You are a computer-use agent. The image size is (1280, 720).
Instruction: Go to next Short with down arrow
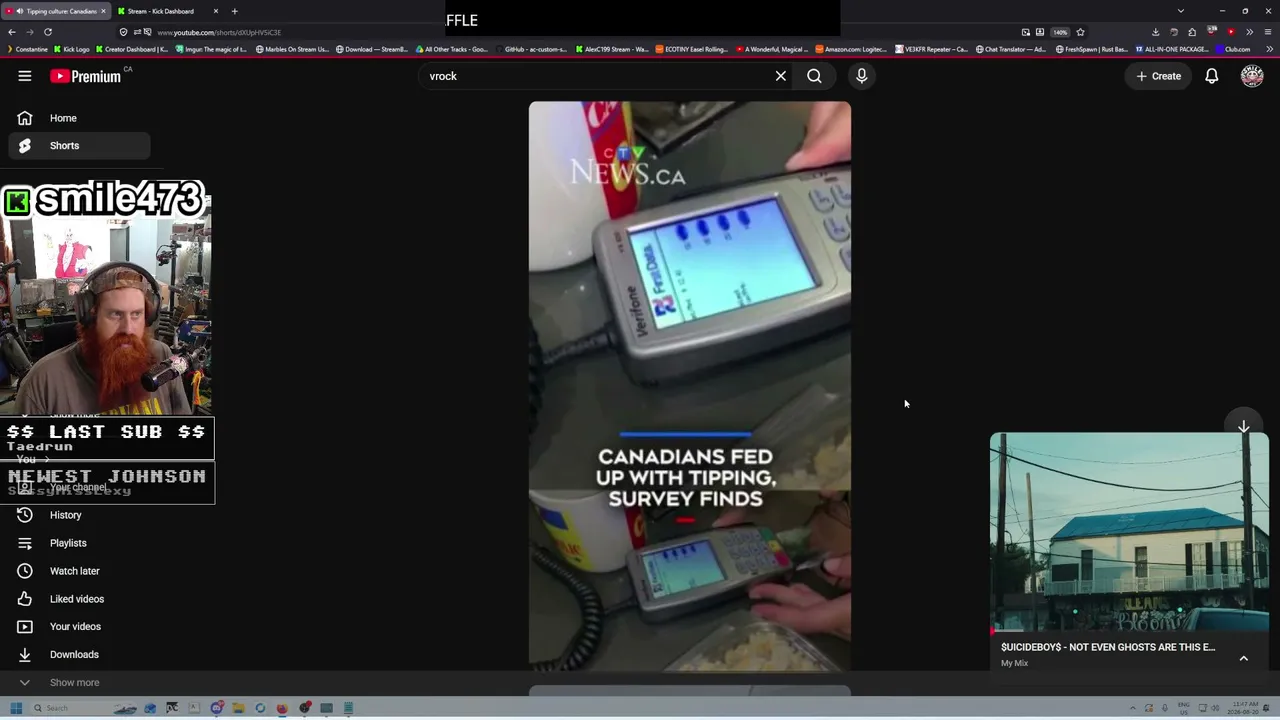[x=1244, y=427]
